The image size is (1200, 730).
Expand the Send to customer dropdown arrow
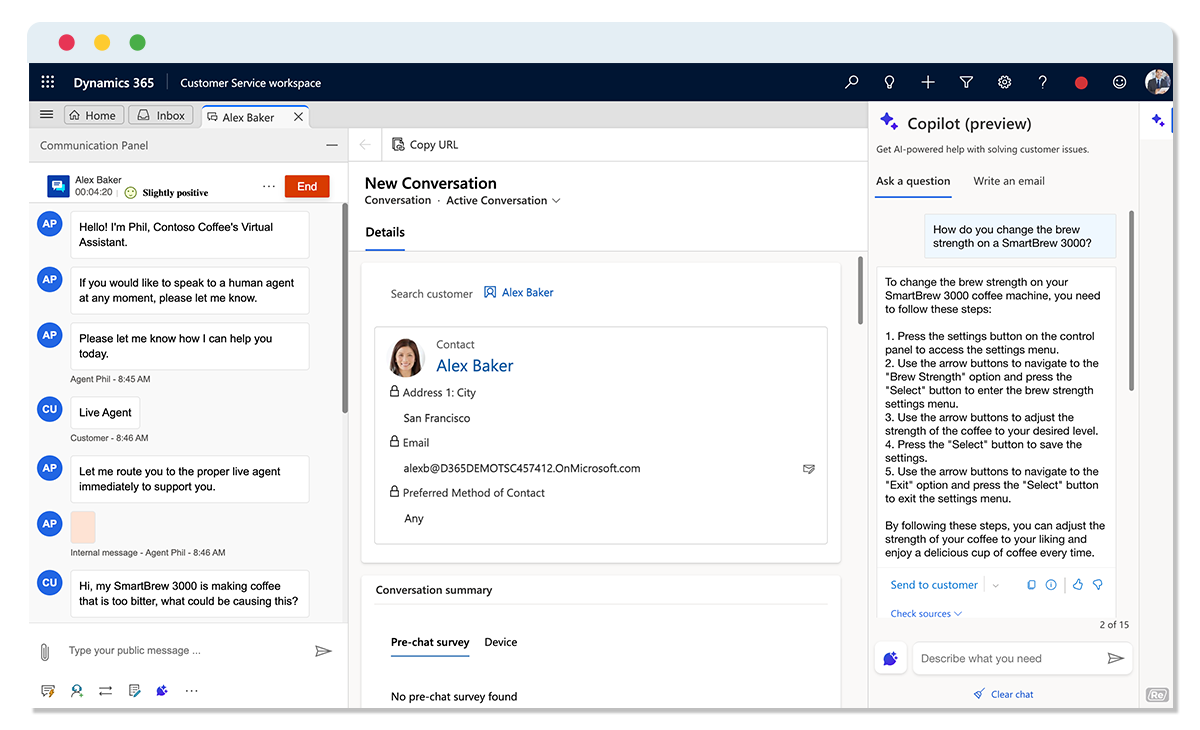(x=996, y=586)
